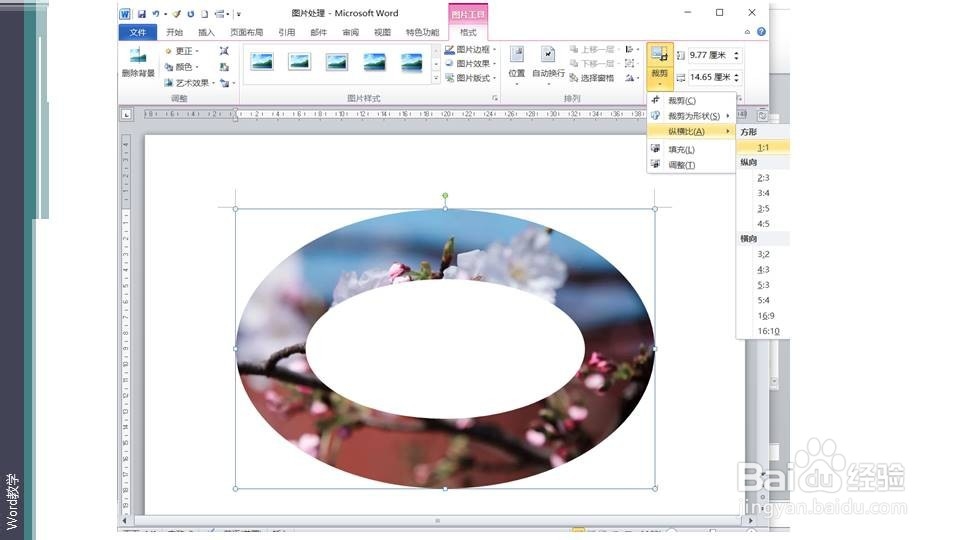This screenshot has height=540, width=960.
Task: Select the 1:1 square aspect ratio
Action: tap(763, 147)
